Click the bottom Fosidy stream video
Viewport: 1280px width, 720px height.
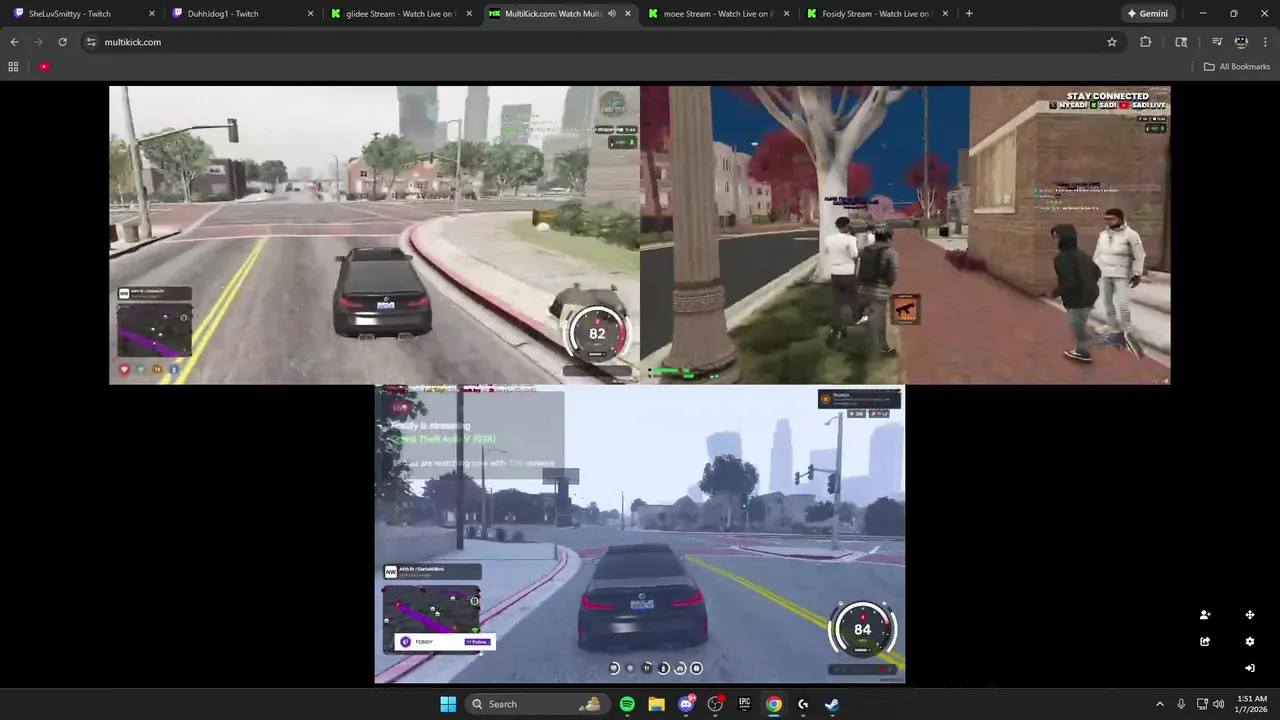(x=640, y=534)
